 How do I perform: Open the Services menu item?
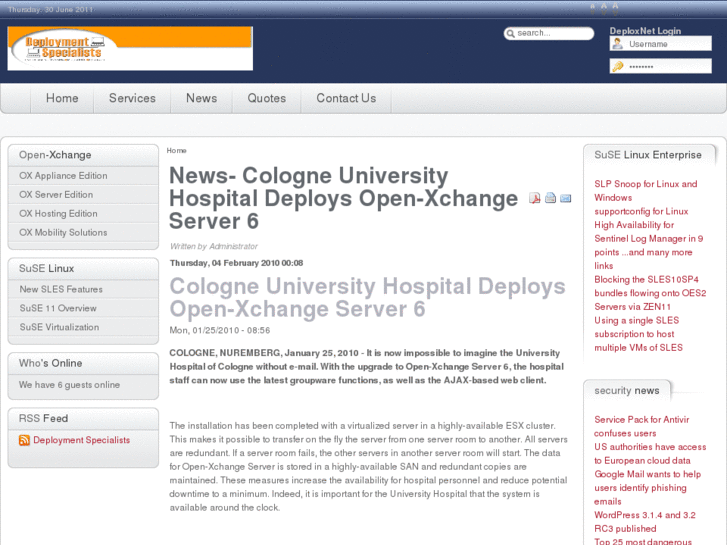[x=132, y=98]
